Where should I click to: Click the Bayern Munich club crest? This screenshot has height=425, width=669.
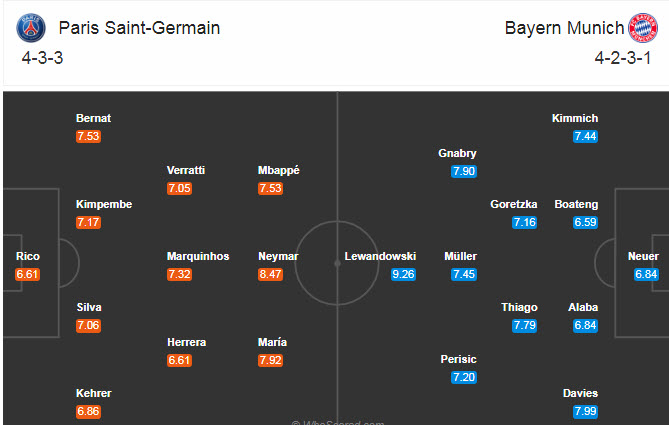tap(642, 28)
